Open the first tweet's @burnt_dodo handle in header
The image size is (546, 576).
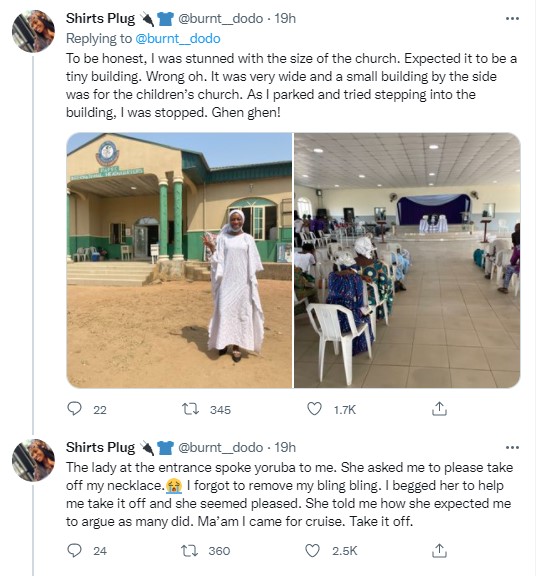click(220, 18)
